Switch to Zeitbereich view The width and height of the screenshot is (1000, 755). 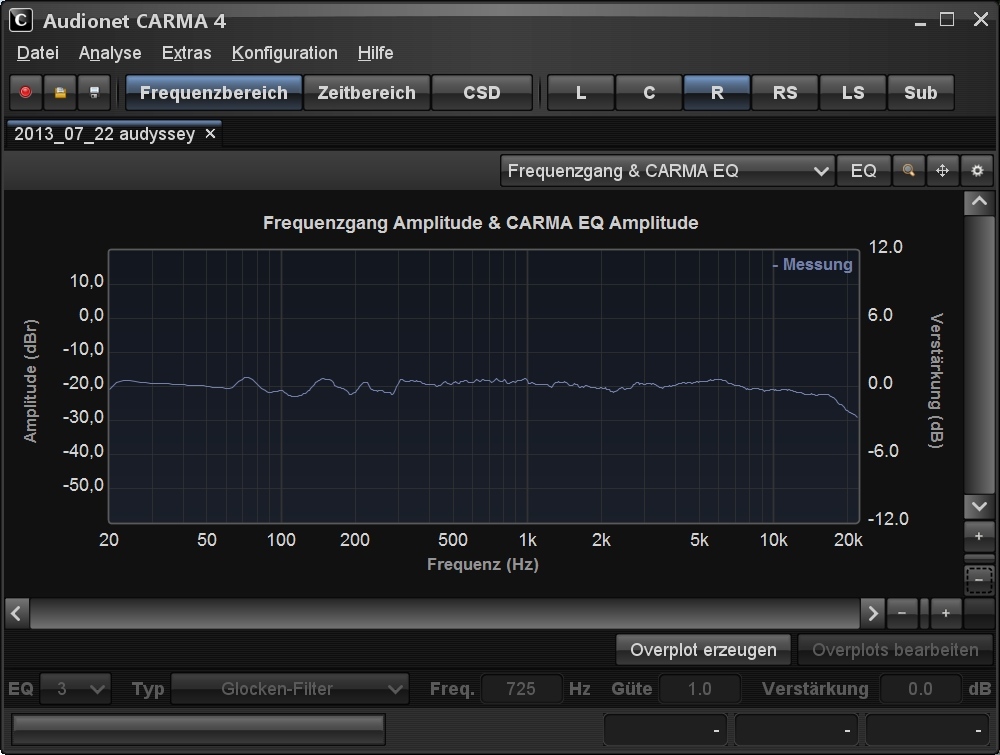(366, 93)
